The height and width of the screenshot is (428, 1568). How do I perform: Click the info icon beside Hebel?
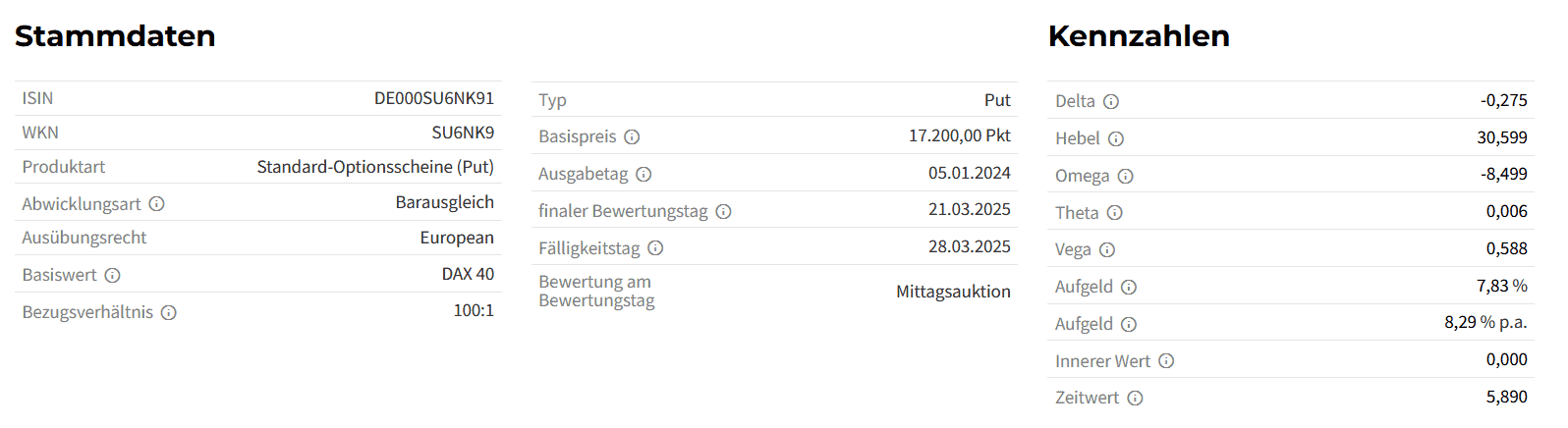1116,139
